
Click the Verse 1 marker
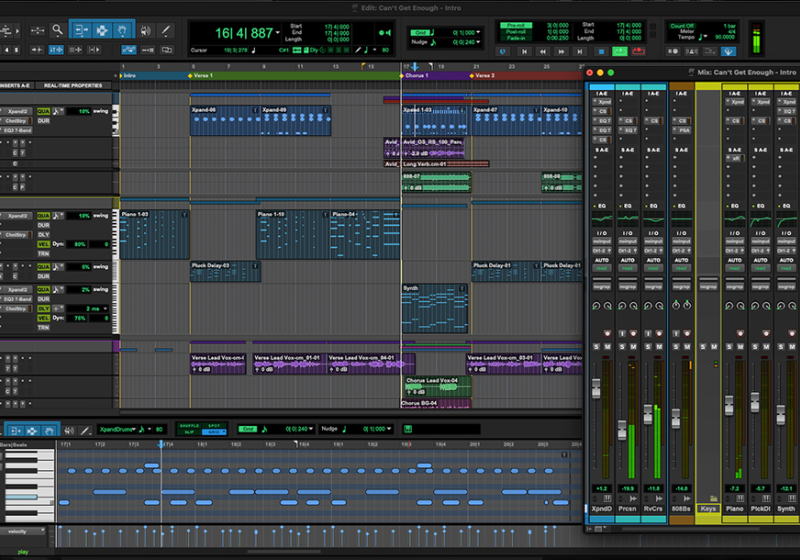click(x=201, y=75)
